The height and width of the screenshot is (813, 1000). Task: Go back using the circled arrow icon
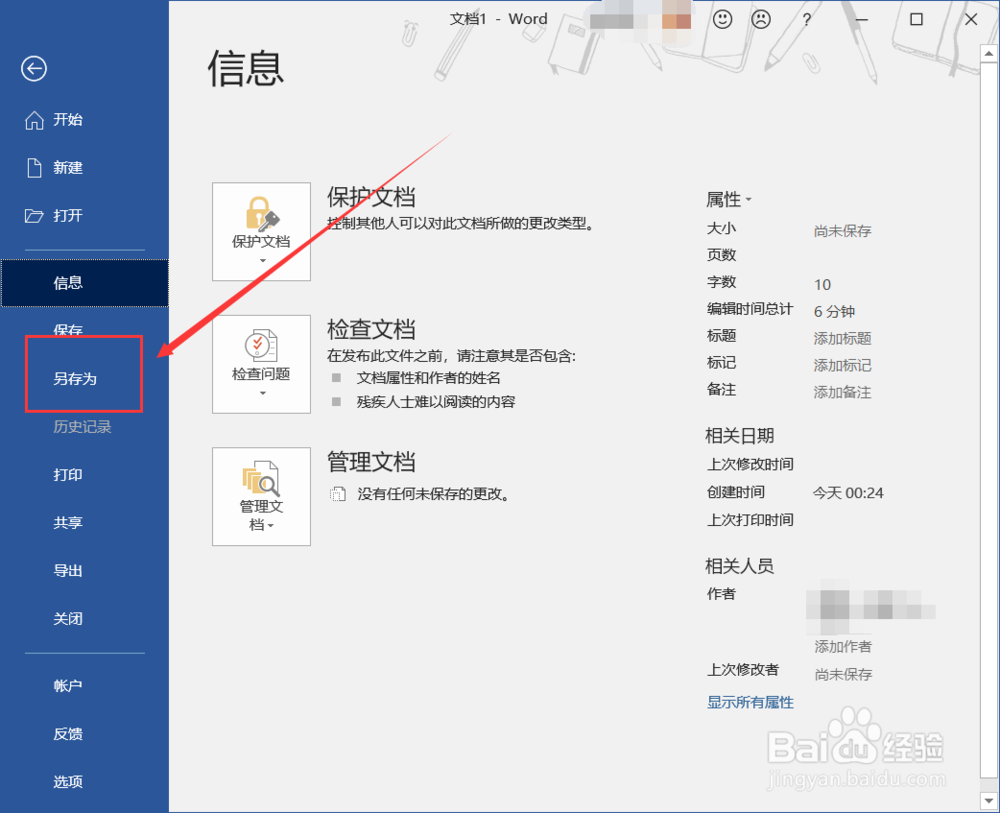click(x=34, y=69)
